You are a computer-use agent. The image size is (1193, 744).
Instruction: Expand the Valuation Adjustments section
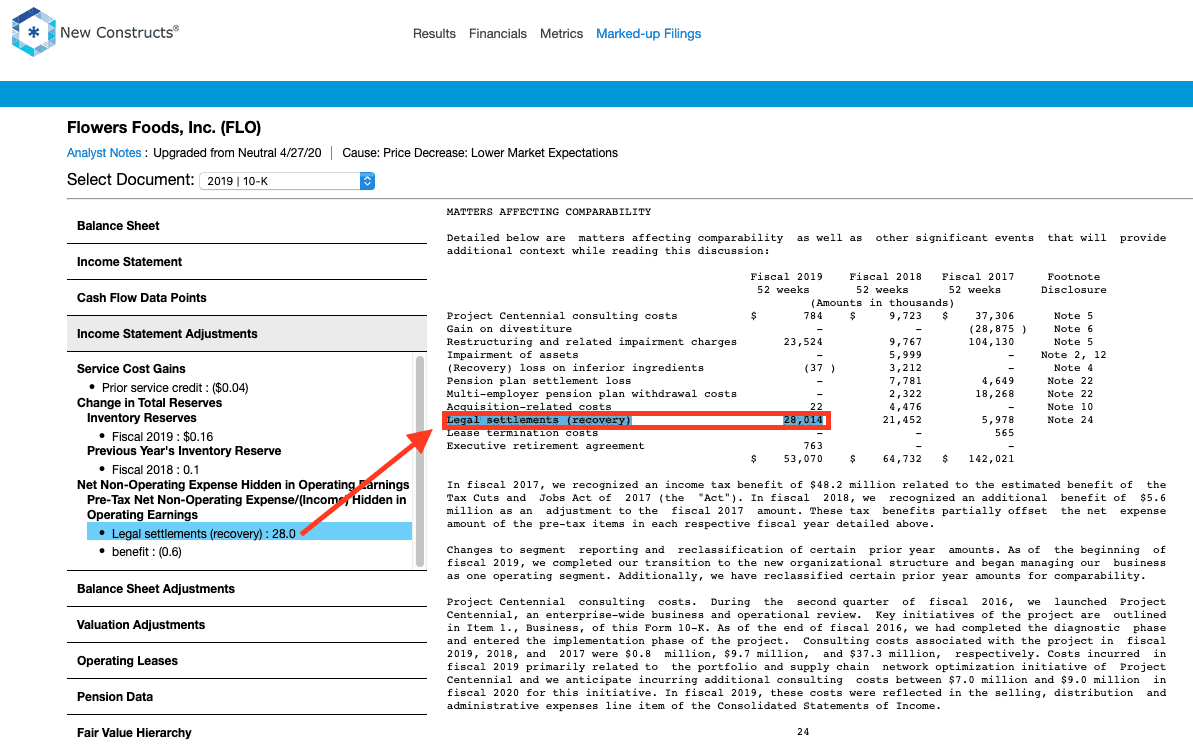(x=247, y=625)
